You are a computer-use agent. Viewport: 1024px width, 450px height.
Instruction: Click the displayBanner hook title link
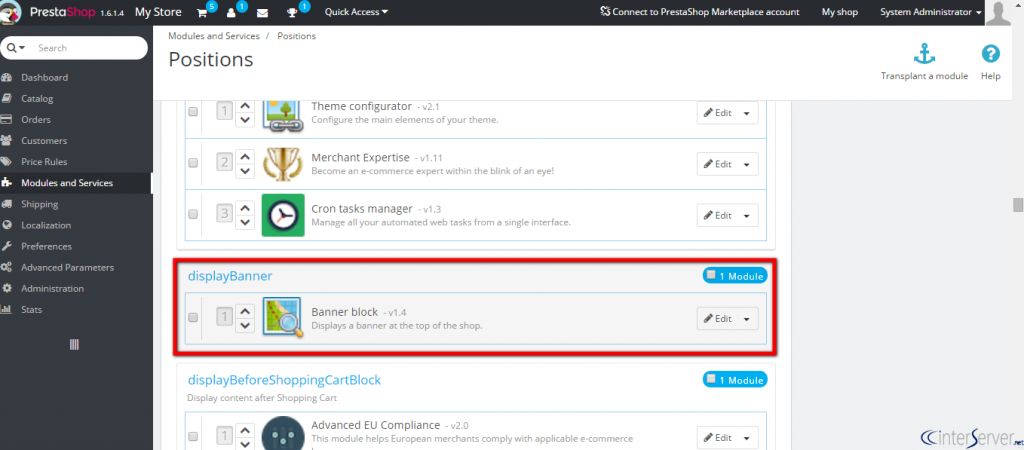coord(230,276)
